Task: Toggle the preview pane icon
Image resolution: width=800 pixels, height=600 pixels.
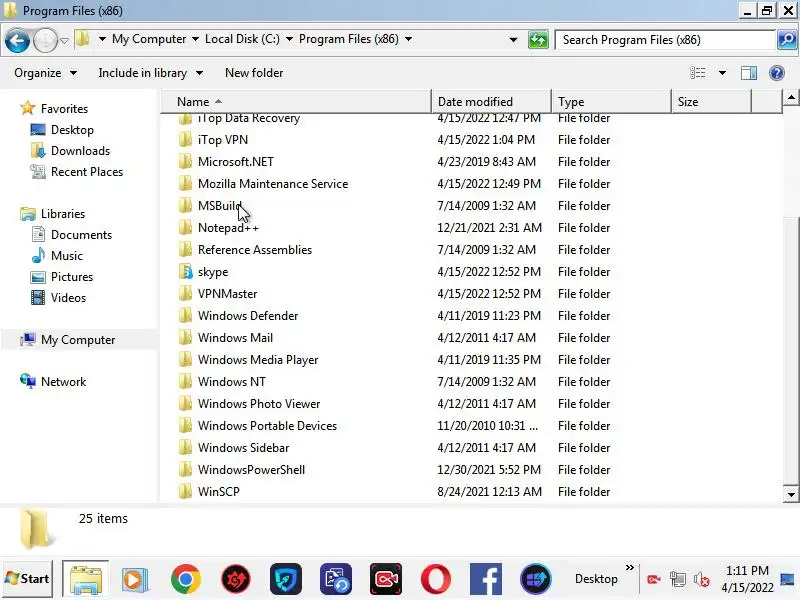Action: point(748,73)
